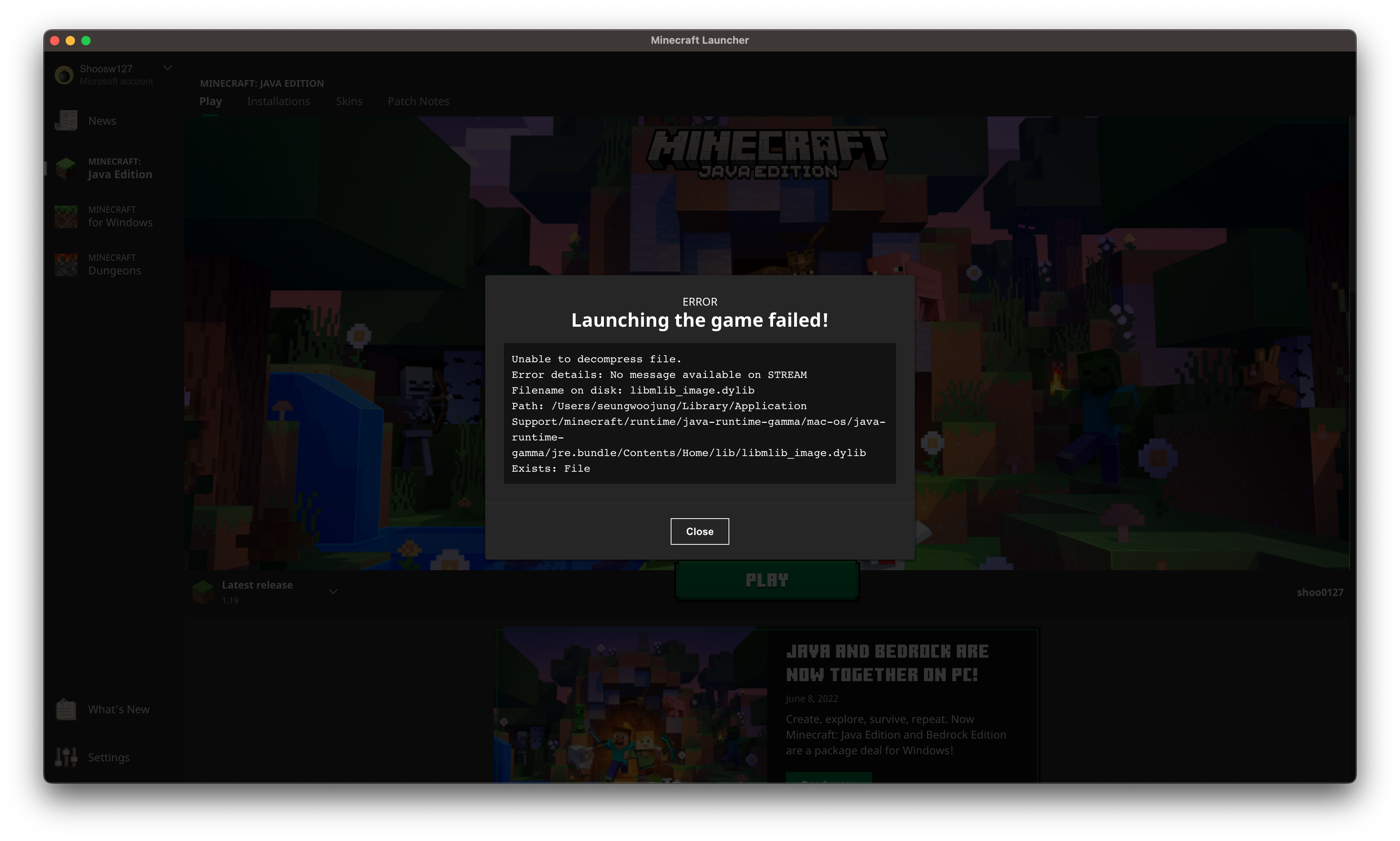Click the Latest release grass block icon
The width and height of the screenshot is (1400, 841).
[203, 592]
